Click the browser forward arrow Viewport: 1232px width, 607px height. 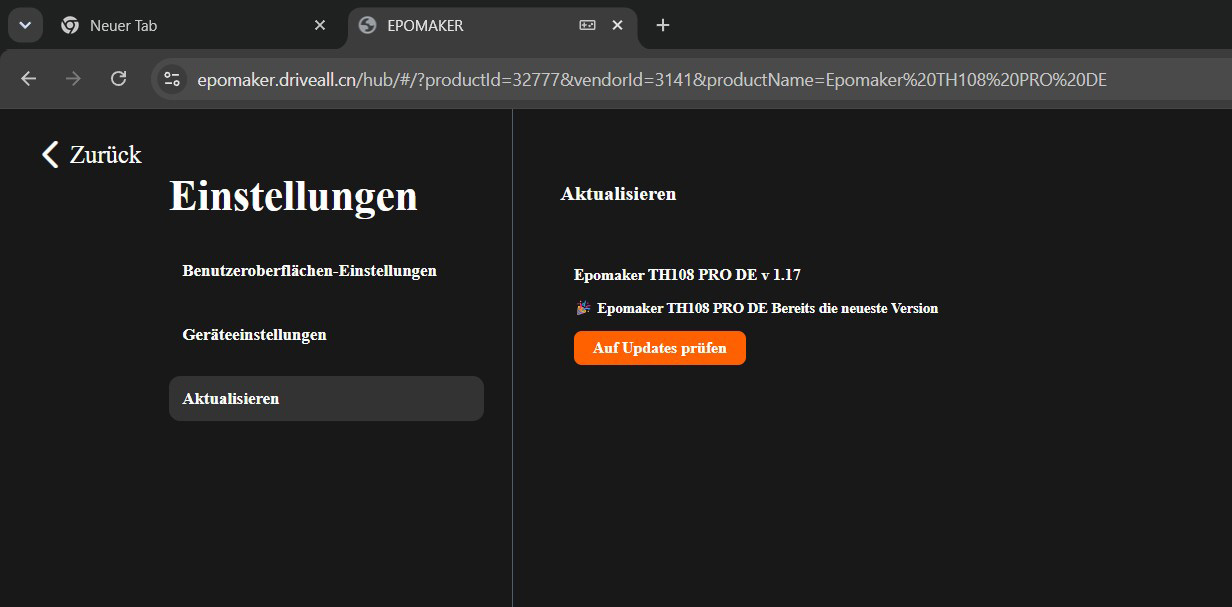tap(73, 79)
